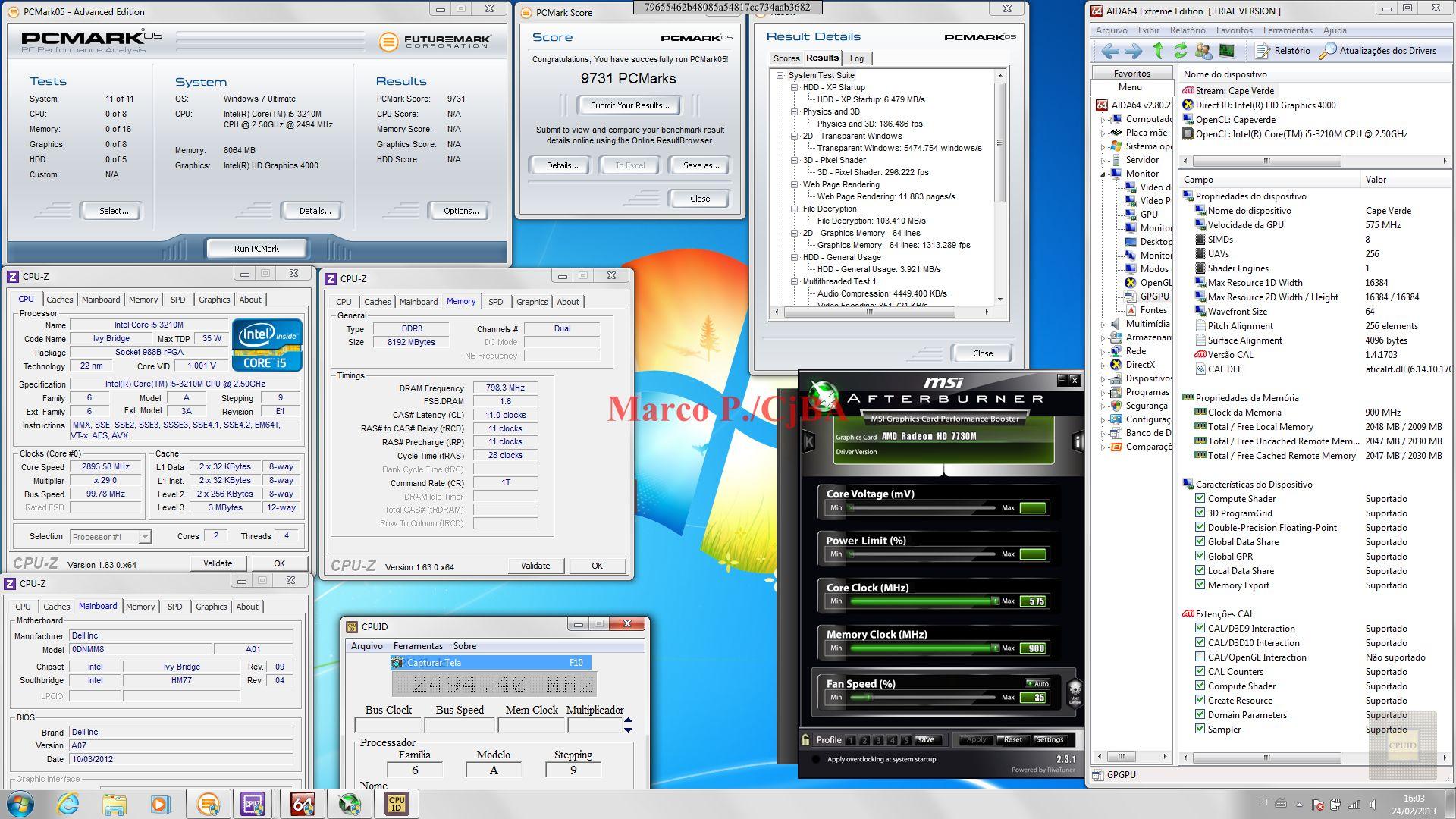Screen dimensions: 1456x819
Task: Click the Memory Clock slider handle
Action: click(995, 648)
